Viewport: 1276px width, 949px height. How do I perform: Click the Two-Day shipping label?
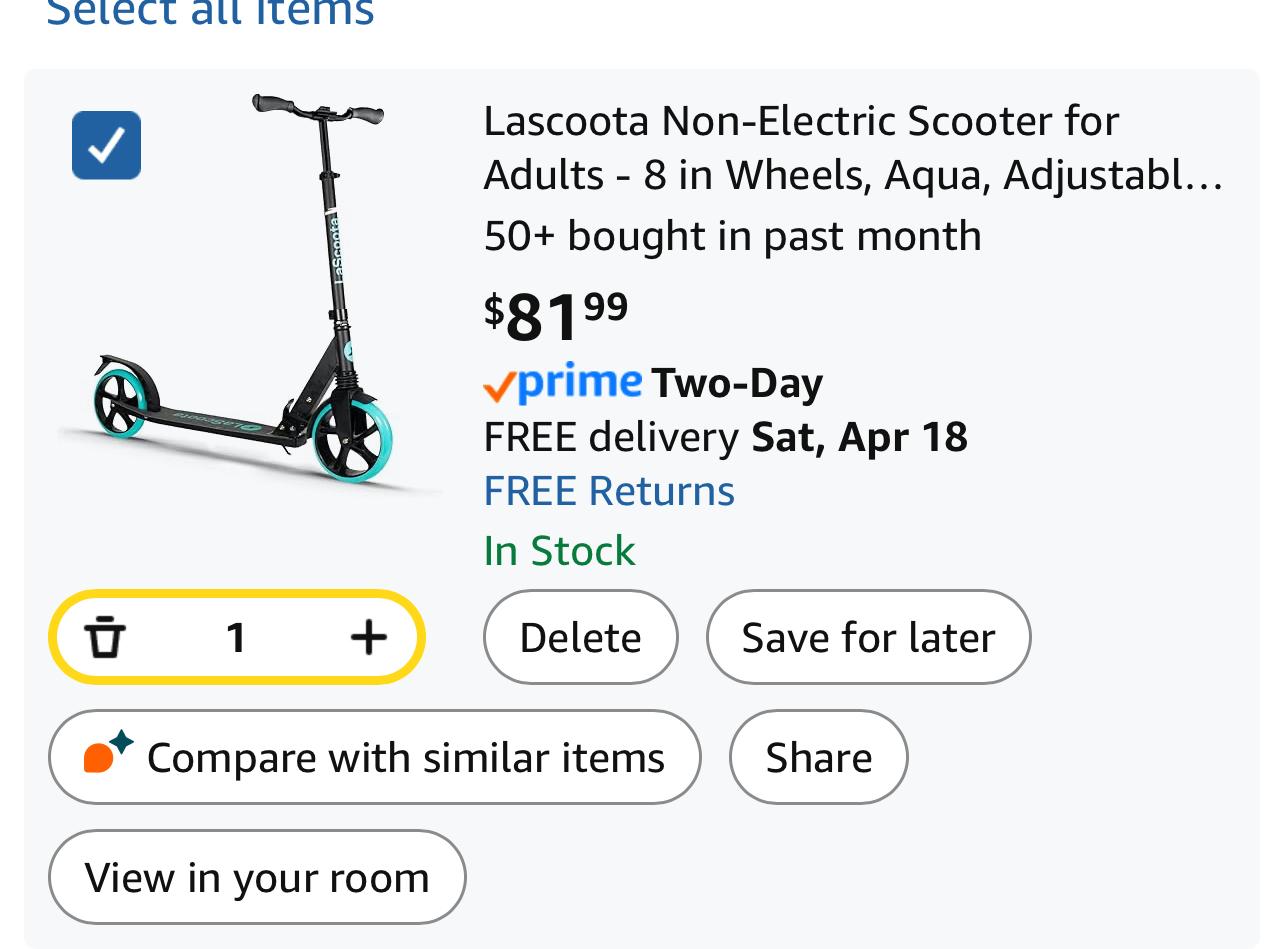click(x=737, y=383)
